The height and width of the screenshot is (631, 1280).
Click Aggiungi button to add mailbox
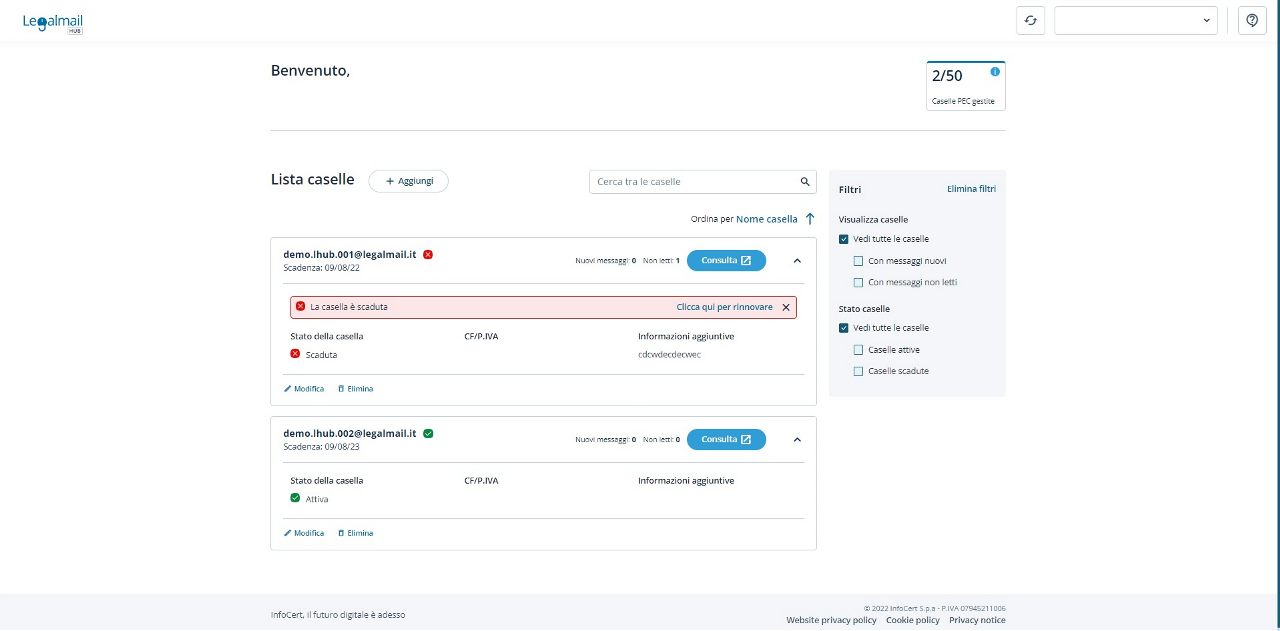point(408,181)
